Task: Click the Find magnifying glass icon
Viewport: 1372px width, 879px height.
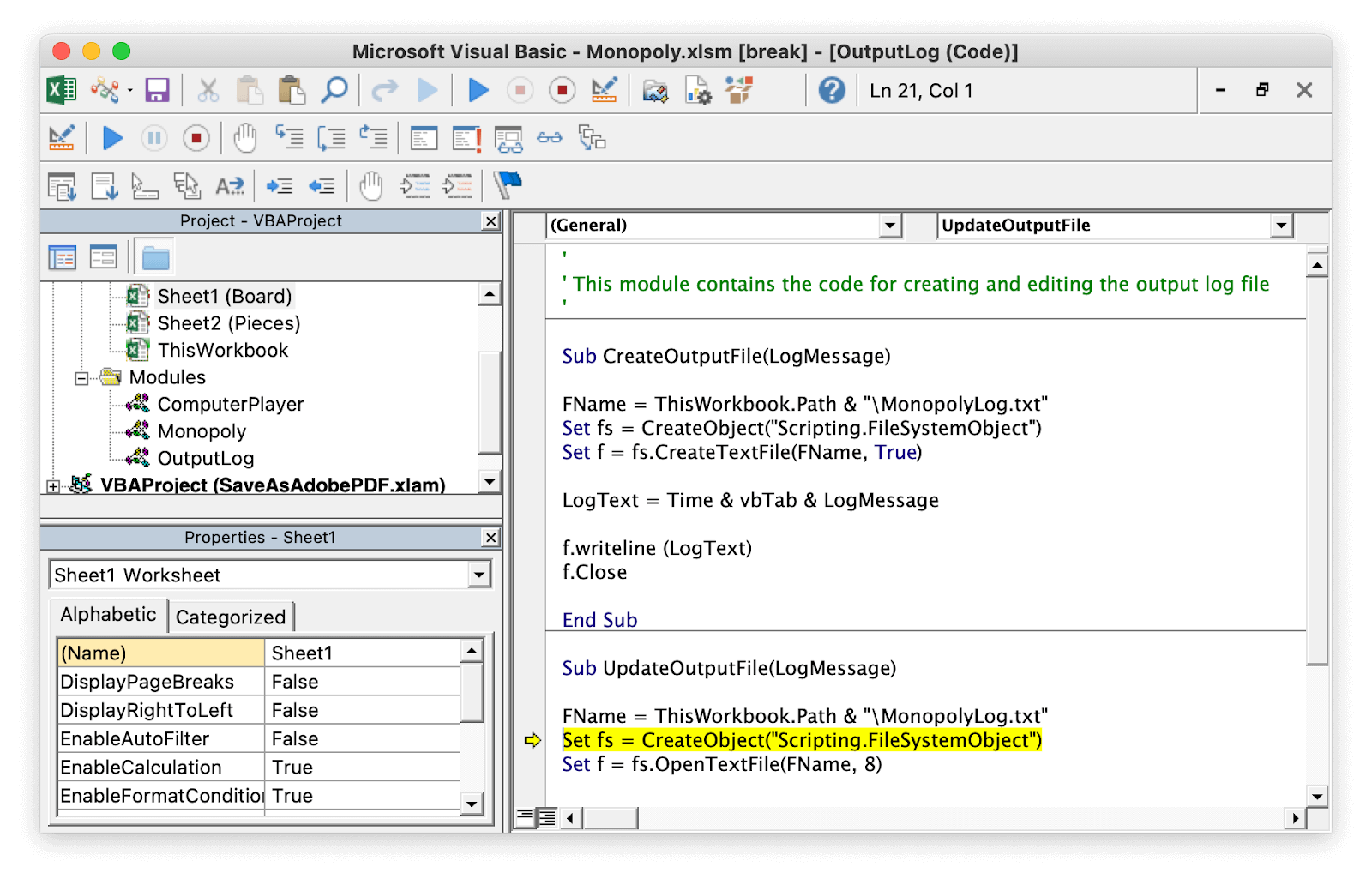Action: [334, 90]
